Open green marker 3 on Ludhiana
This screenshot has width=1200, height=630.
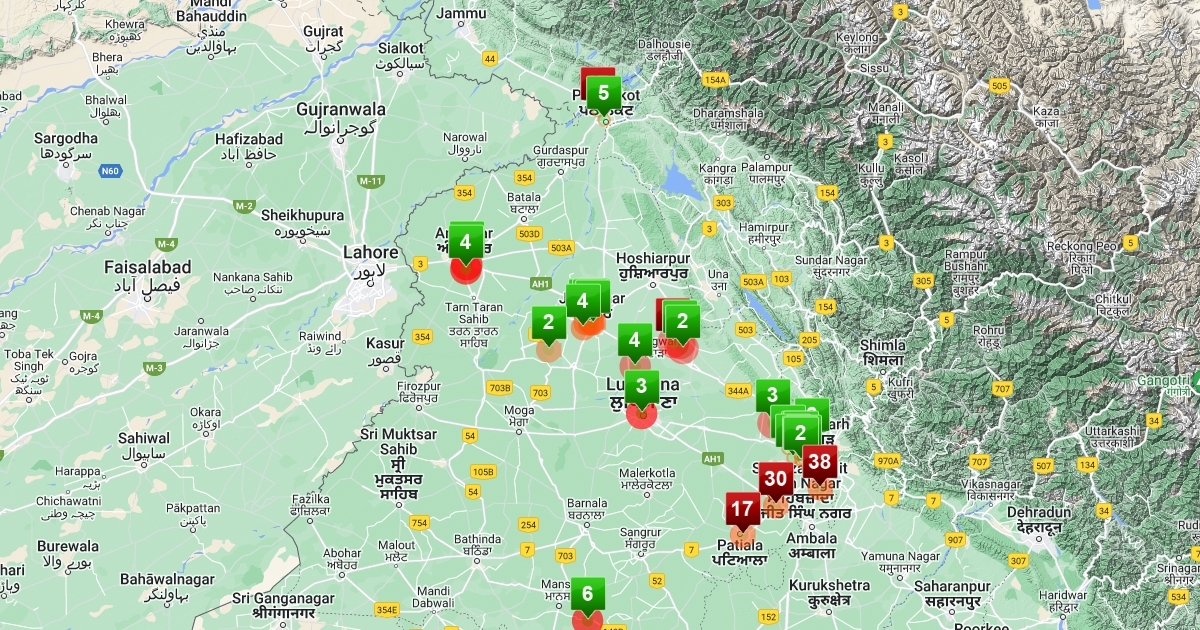[x=641, y=387]
